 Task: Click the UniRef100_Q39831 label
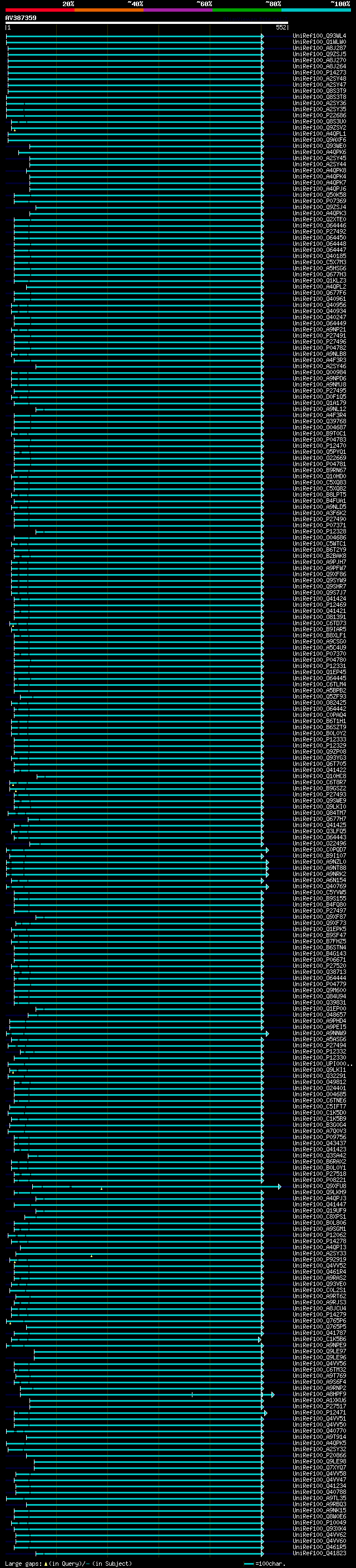(x=319, y=1002)
